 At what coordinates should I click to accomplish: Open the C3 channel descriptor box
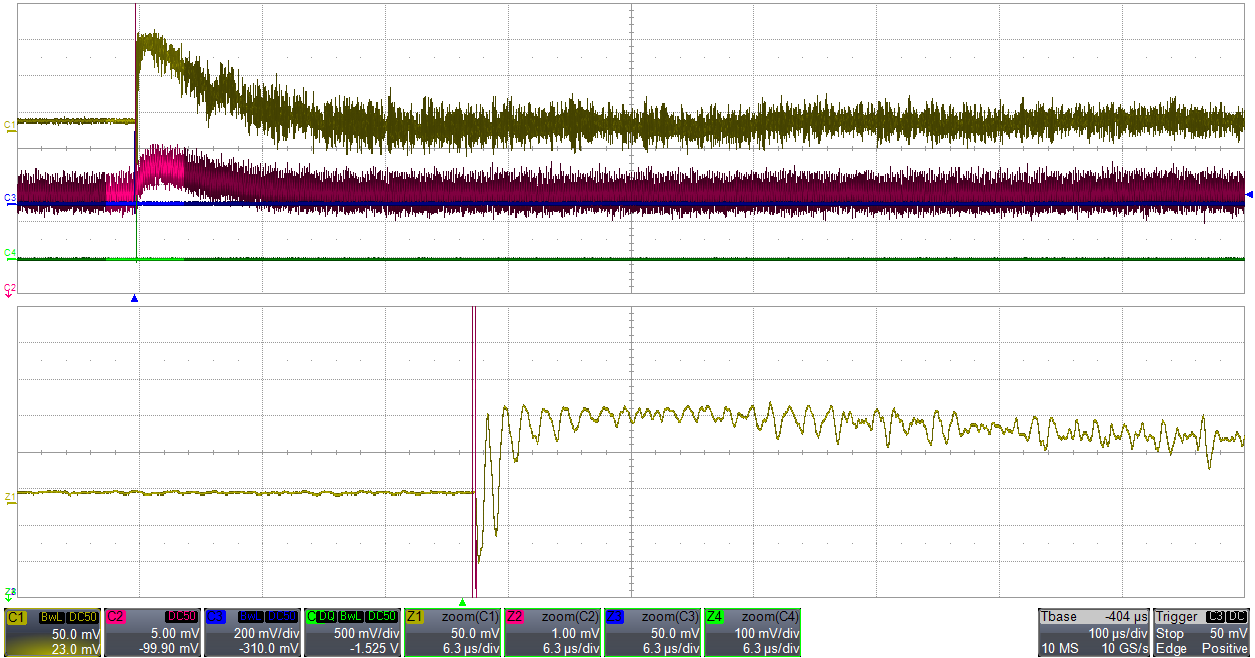pos(252,632)
